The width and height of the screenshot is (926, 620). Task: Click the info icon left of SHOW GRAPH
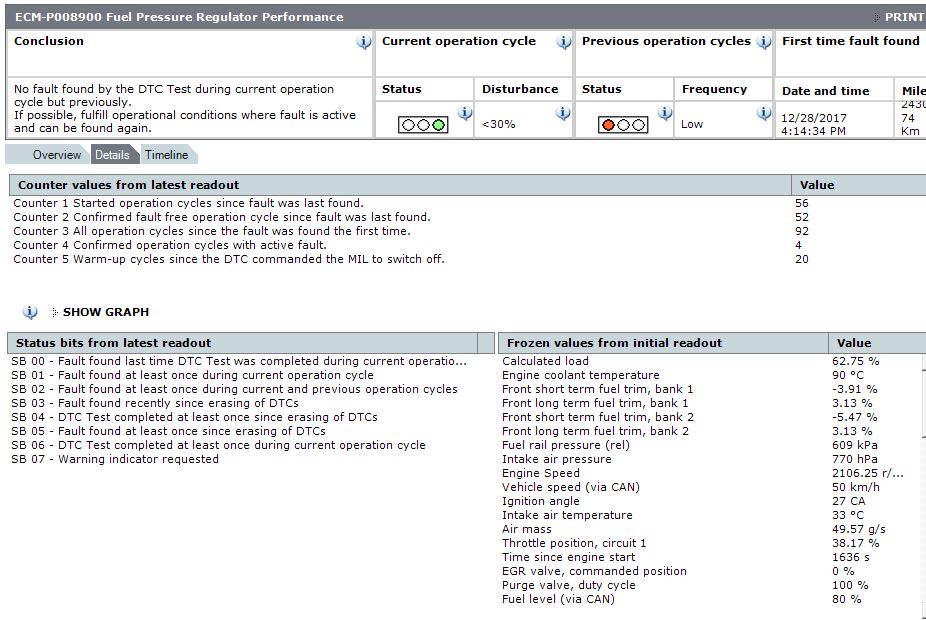30,312
